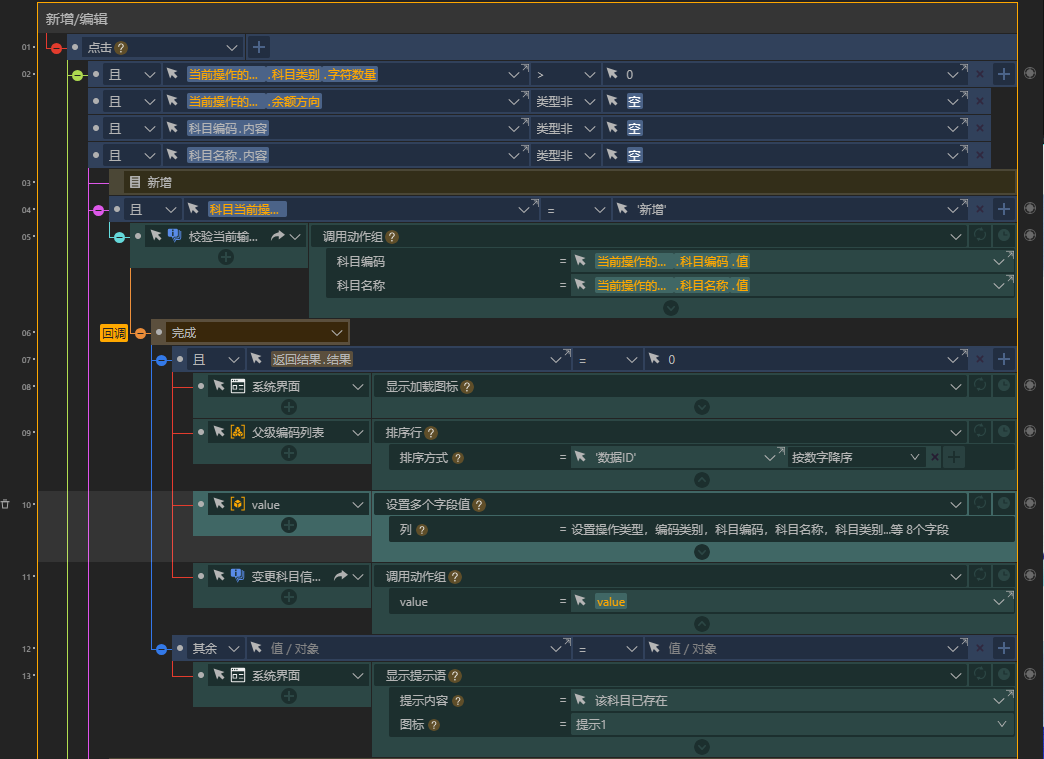Toggle the dot on 其余 branch row
The height and width of the screenshot is (759, 1044).
click(x=180, y=648)
